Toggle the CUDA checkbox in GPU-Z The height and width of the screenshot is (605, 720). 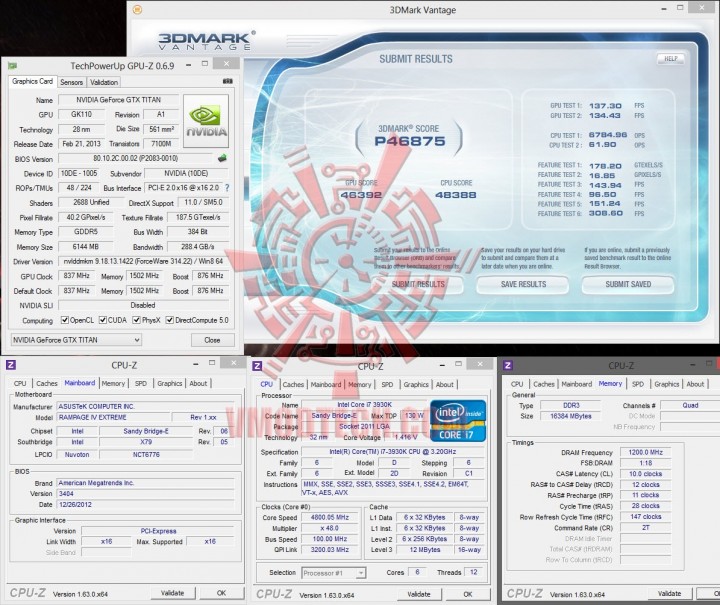[x=103, y=320]
